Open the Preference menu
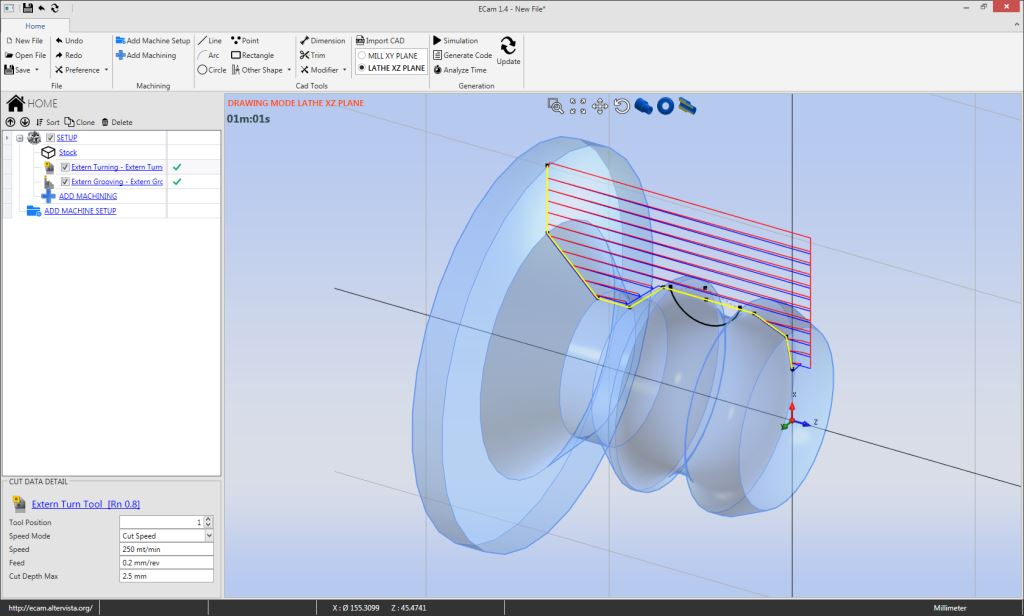1024x616 pixels. [x=82, y=70]
